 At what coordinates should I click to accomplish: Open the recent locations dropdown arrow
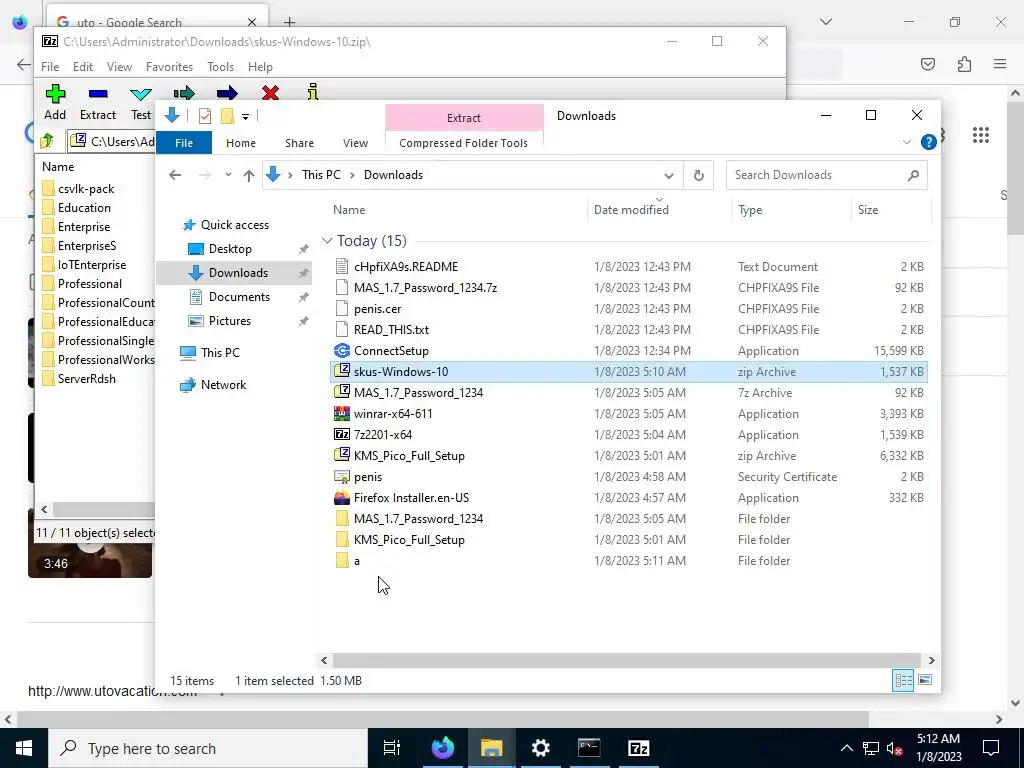coord(228,175)
